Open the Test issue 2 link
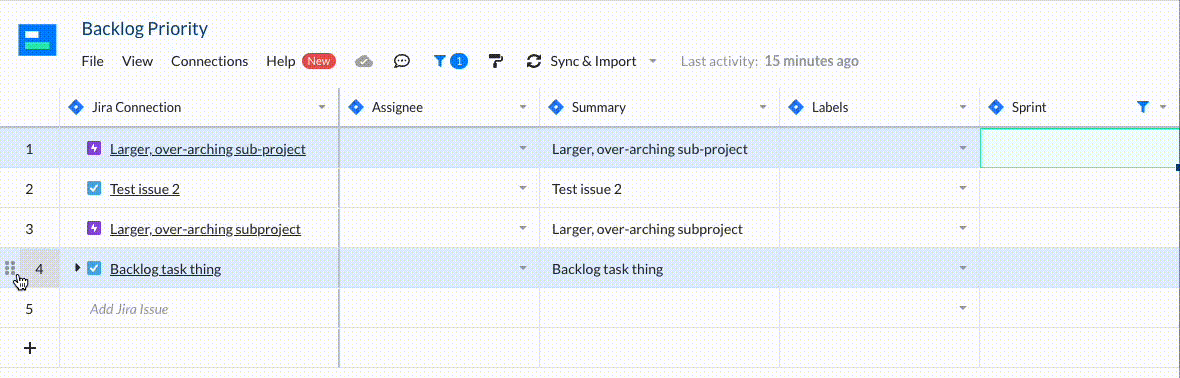Image resolution: width=1180 pixels, height=378 pixels. tap(144, 189)
